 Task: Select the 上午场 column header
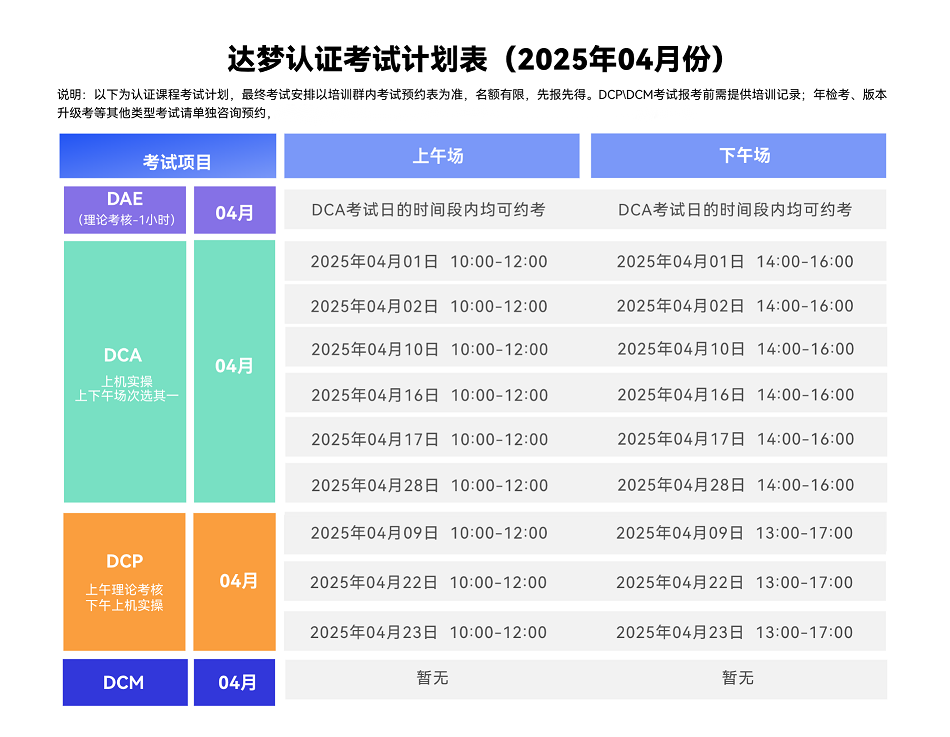coord(432,156)
